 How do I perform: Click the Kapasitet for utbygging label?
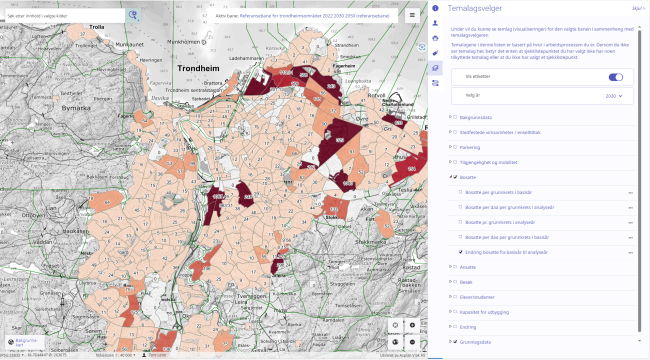tap(484, 312)
